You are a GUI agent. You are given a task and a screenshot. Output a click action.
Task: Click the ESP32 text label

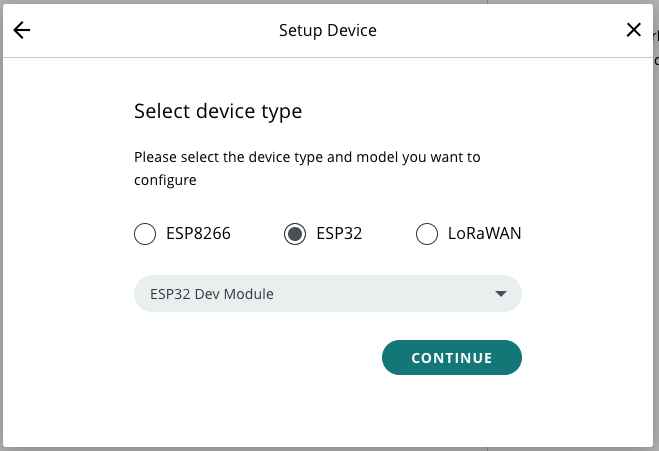339,234
